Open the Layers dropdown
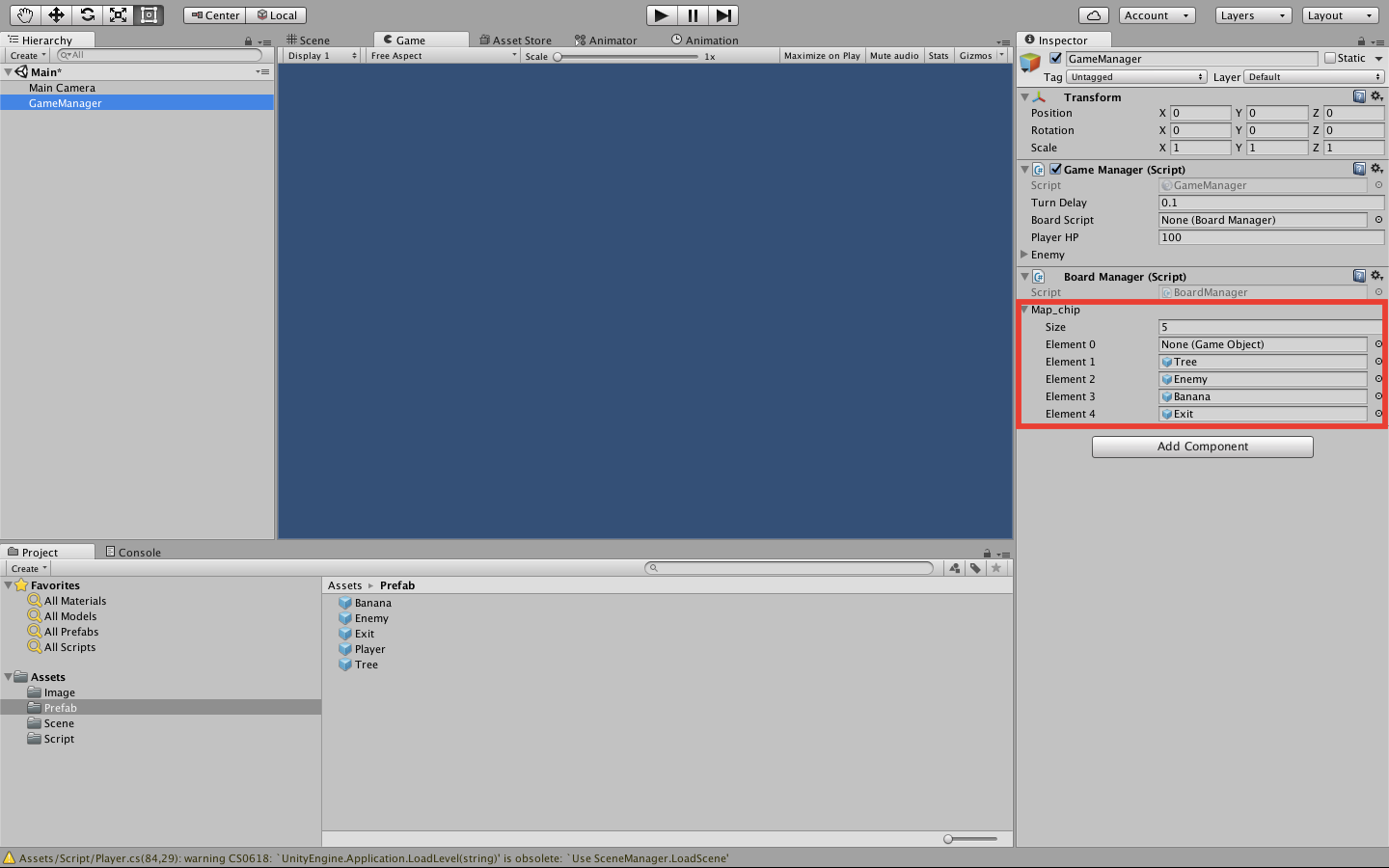Viewport: 1389px width, 868px height. click(x=1253, y=15)
